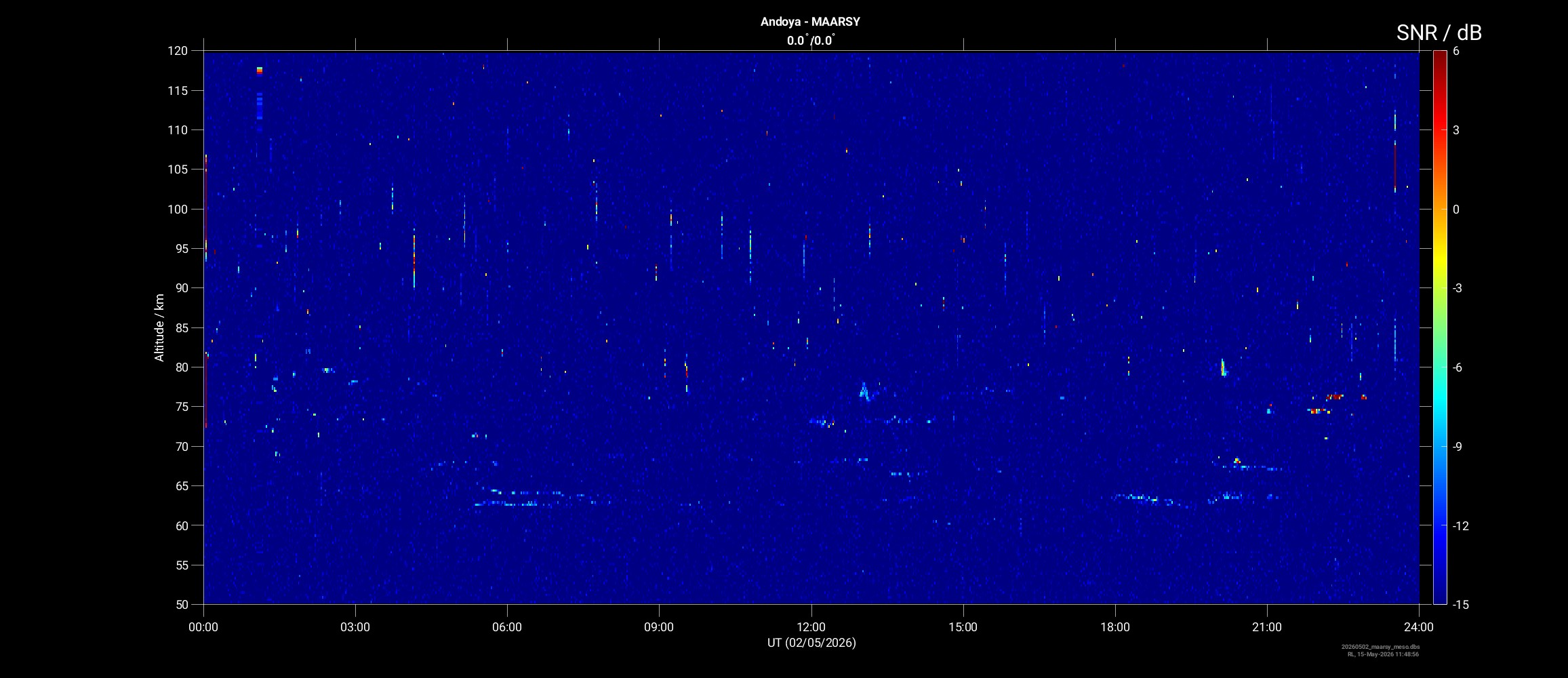Click the altitude tick label "75"
Viewport: 1568px width, 678px height.
(181, 407)
